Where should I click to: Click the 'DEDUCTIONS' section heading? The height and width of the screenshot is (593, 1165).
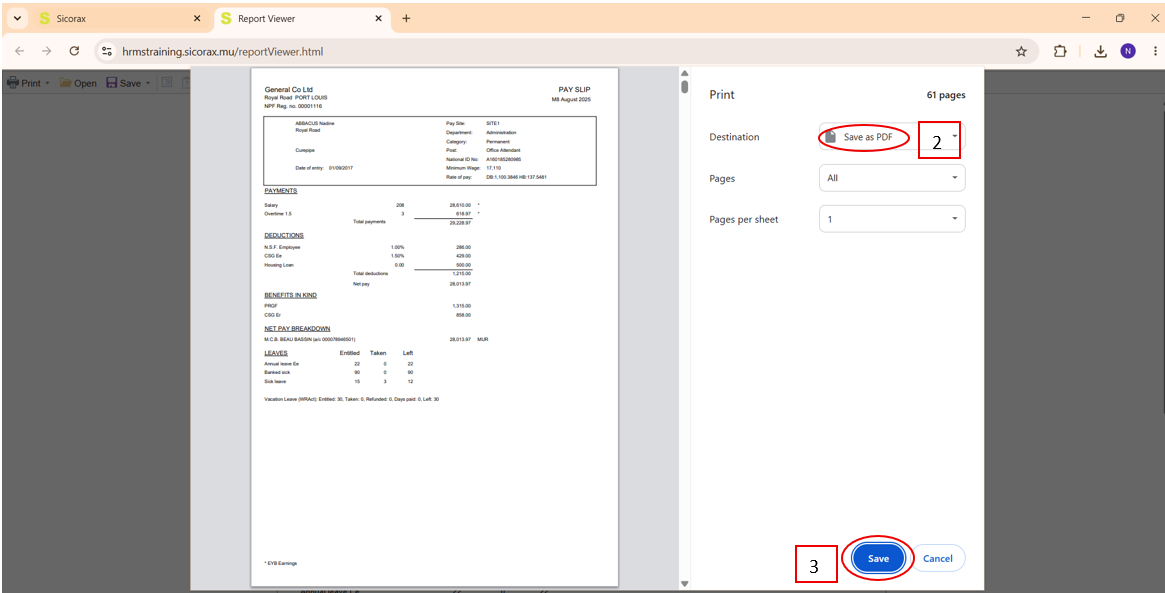[x=284, y=235]
